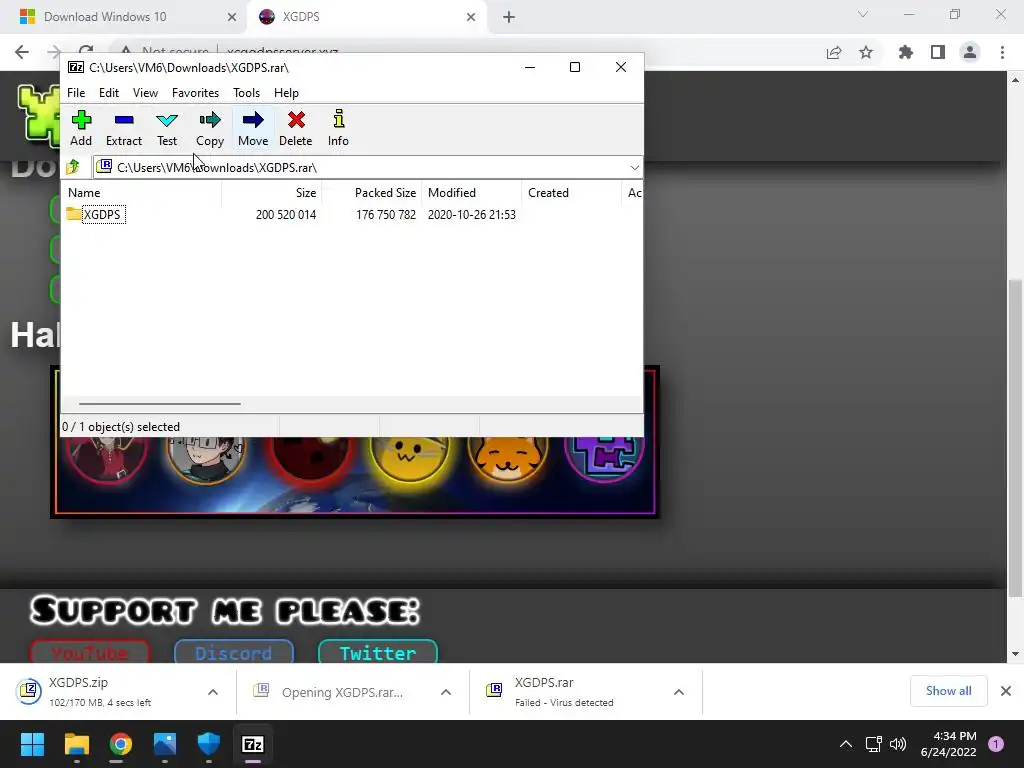Open clock showing 4:34 PM
This screenshot has width=1024, height=768.
(x=948, y=744)
